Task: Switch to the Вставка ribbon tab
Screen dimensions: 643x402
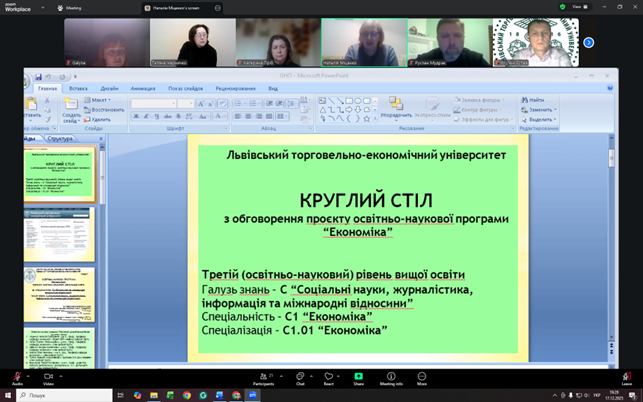Action: (x=78, y=88)
